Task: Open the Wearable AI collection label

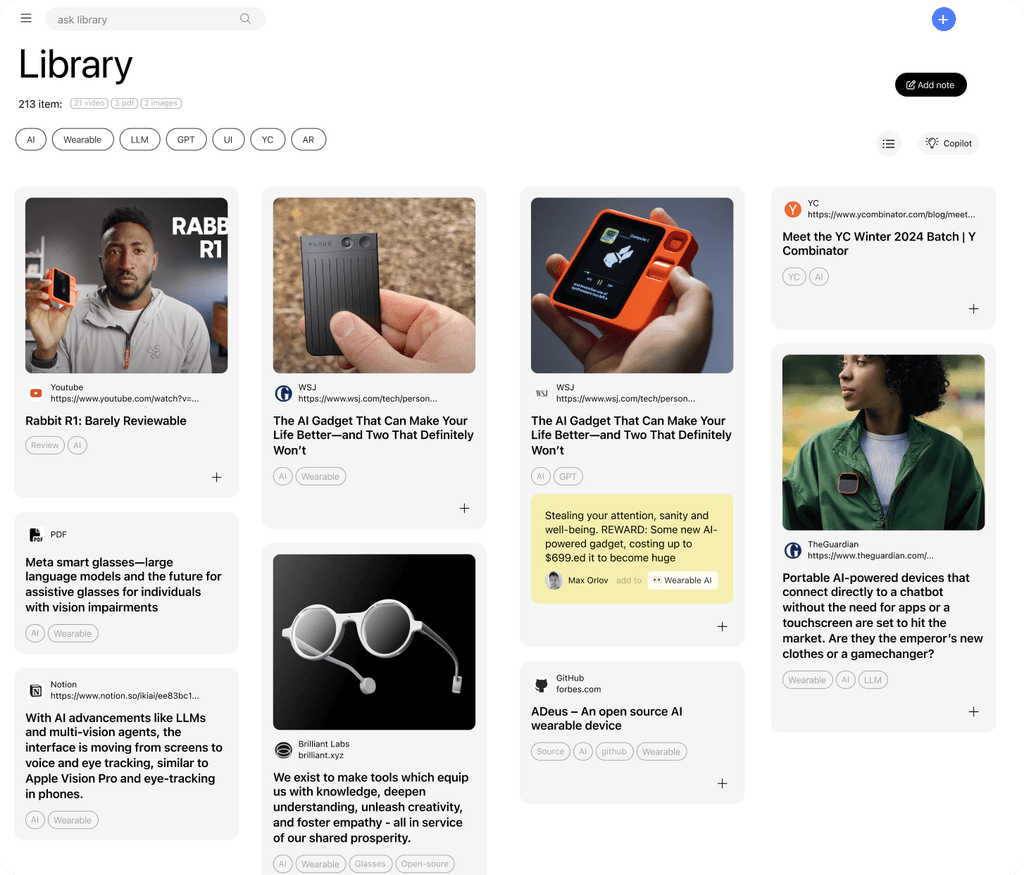Action: pyautogui.click(x=682, y=581)
